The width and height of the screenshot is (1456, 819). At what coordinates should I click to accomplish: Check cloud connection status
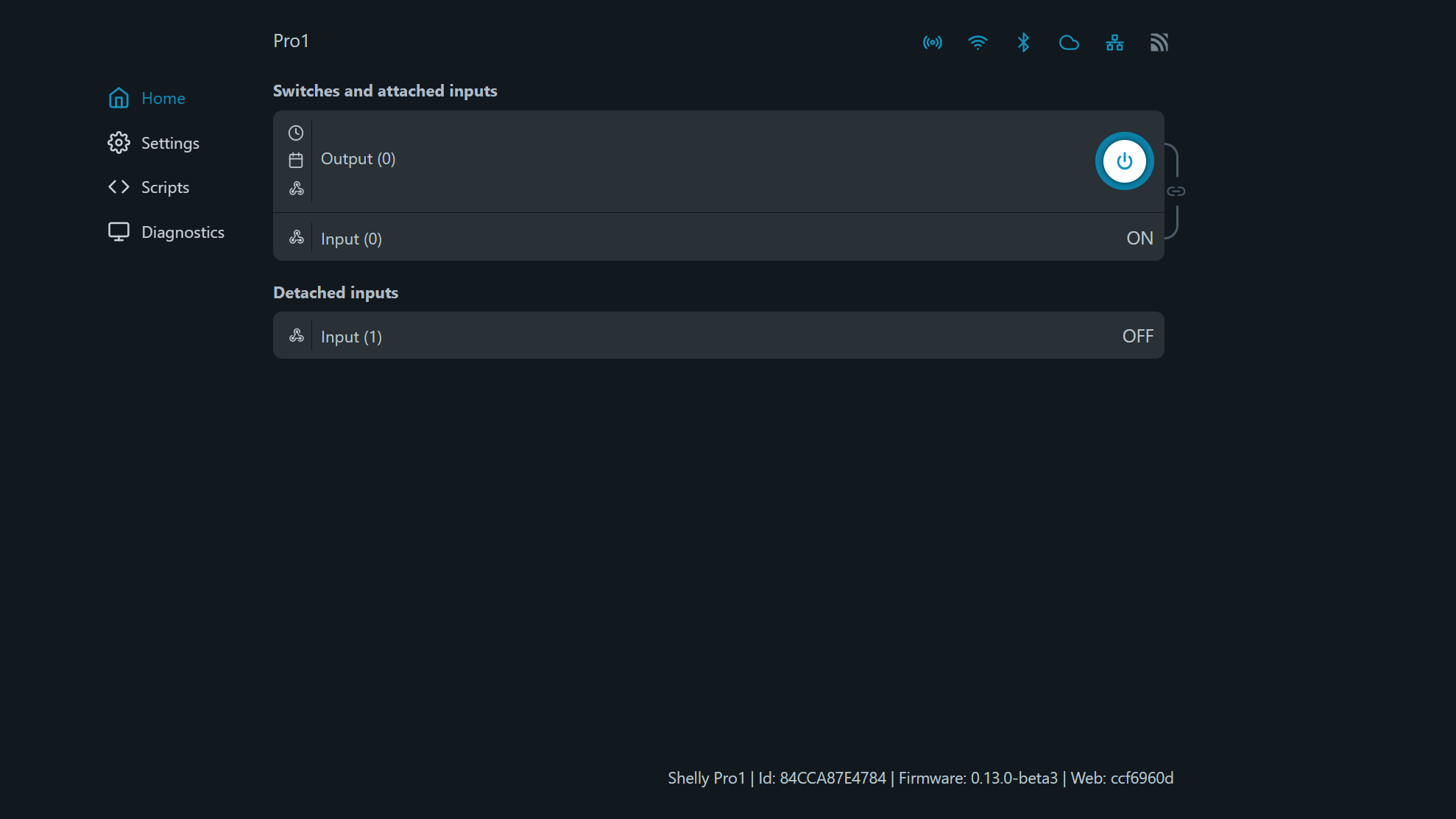coord(1069,43)
